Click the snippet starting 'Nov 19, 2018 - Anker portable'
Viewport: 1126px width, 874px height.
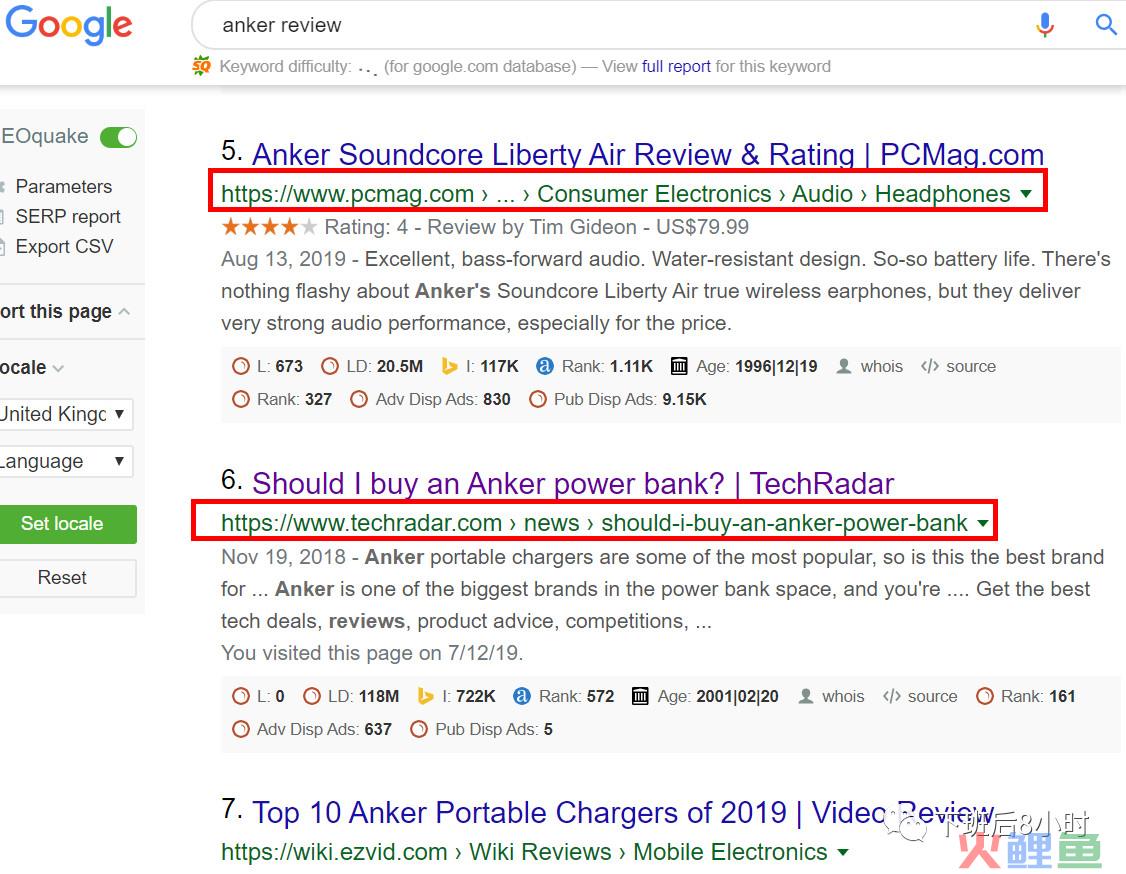tap(662, 589)
